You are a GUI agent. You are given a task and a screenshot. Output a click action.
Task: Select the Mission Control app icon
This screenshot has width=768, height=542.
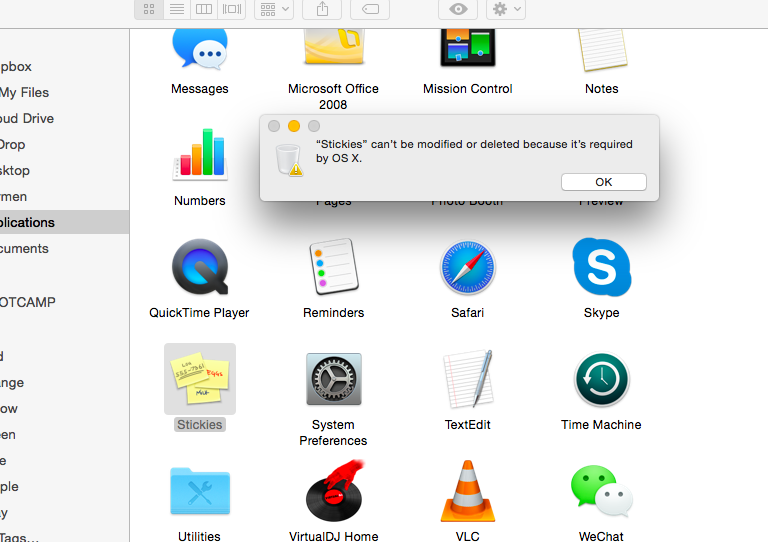(x=468, y=47)
